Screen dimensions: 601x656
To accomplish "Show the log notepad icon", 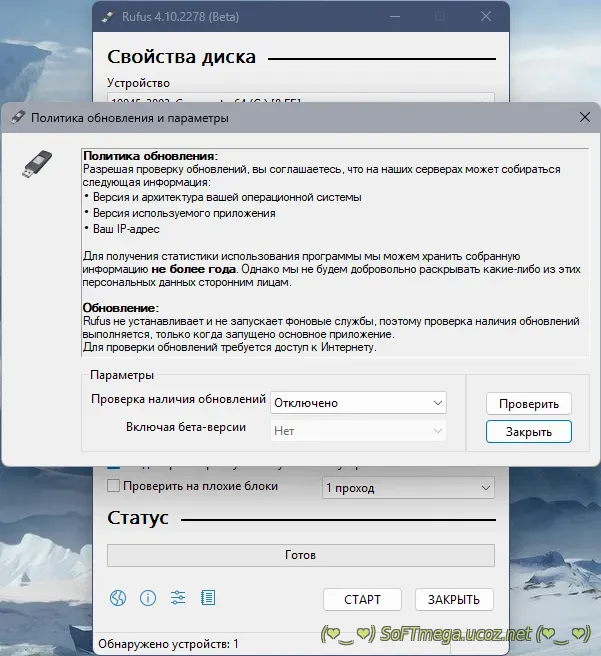I will pyautogui.click(x=208, y=598).
